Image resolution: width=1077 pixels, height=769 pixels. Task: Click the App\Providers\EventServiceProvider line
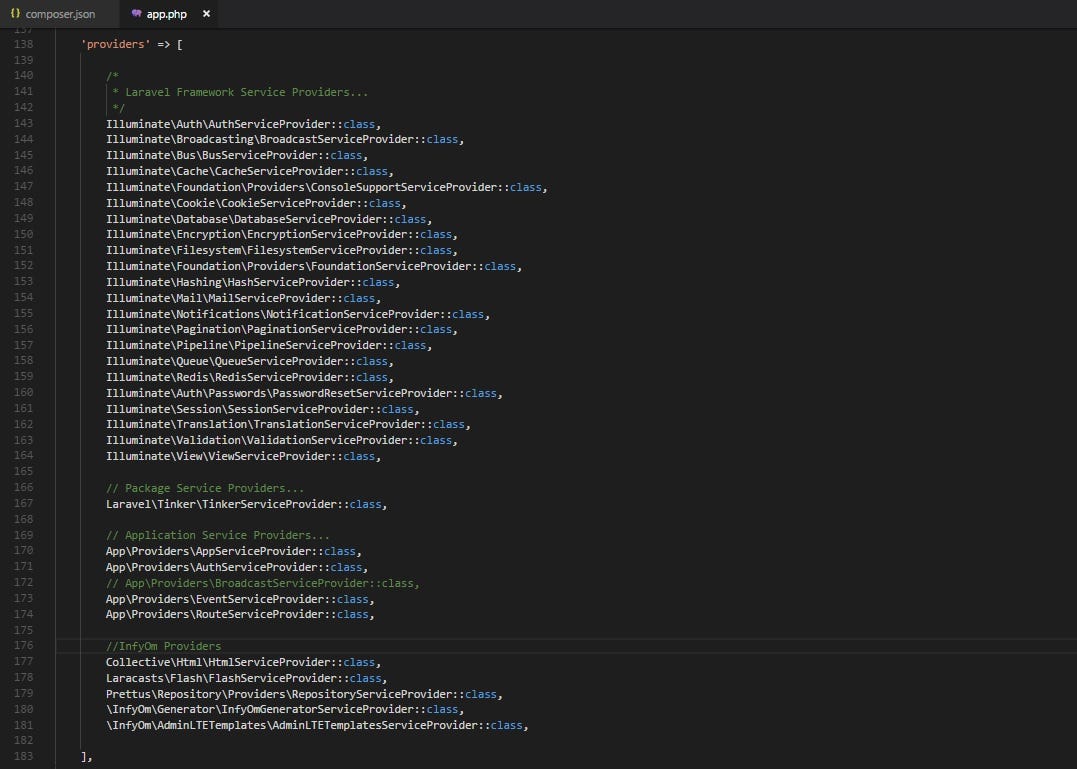(x=240, y=599)
